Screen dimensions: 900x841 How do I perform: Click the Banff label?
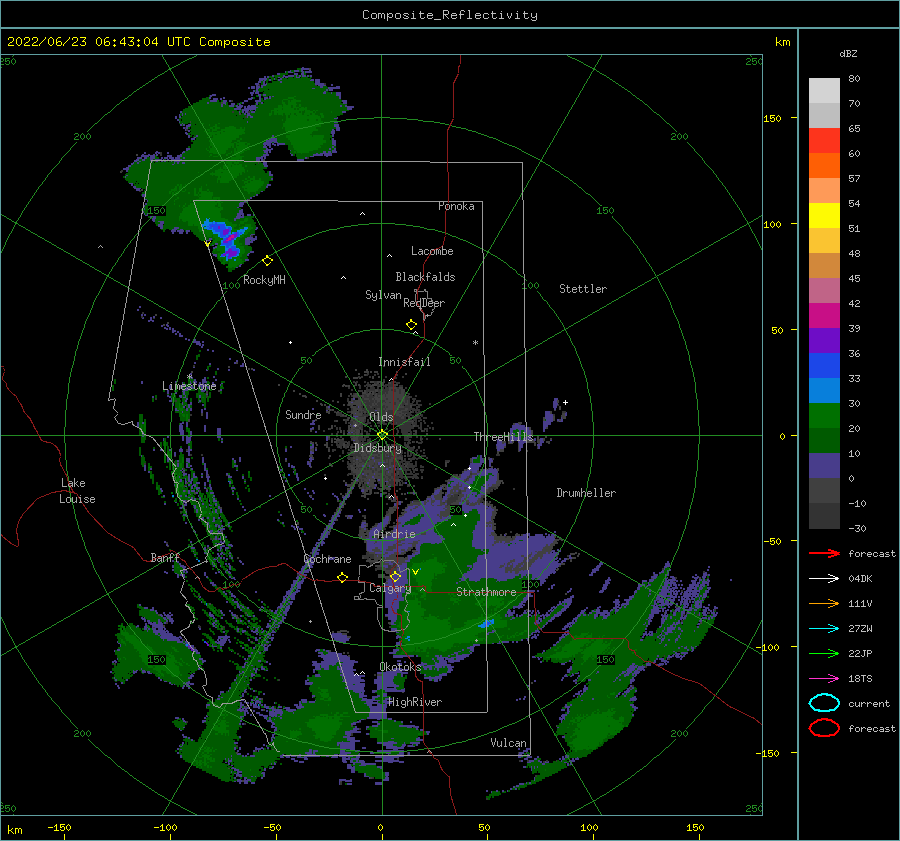165,557
